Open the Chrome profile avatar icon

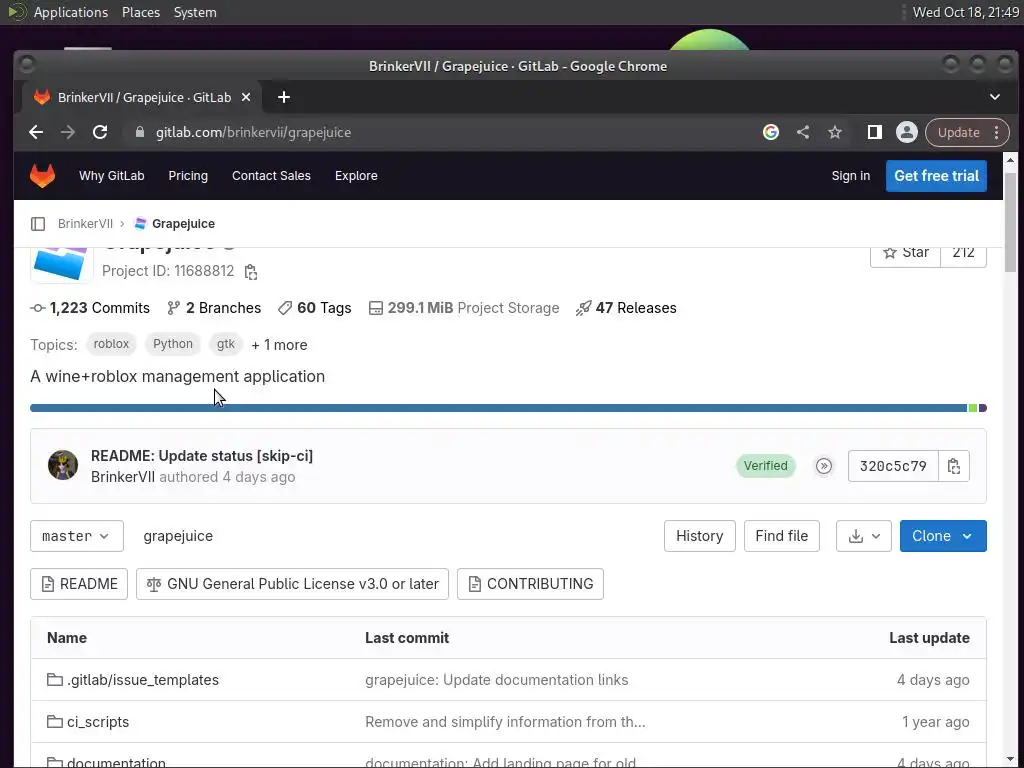click(906, 133)
